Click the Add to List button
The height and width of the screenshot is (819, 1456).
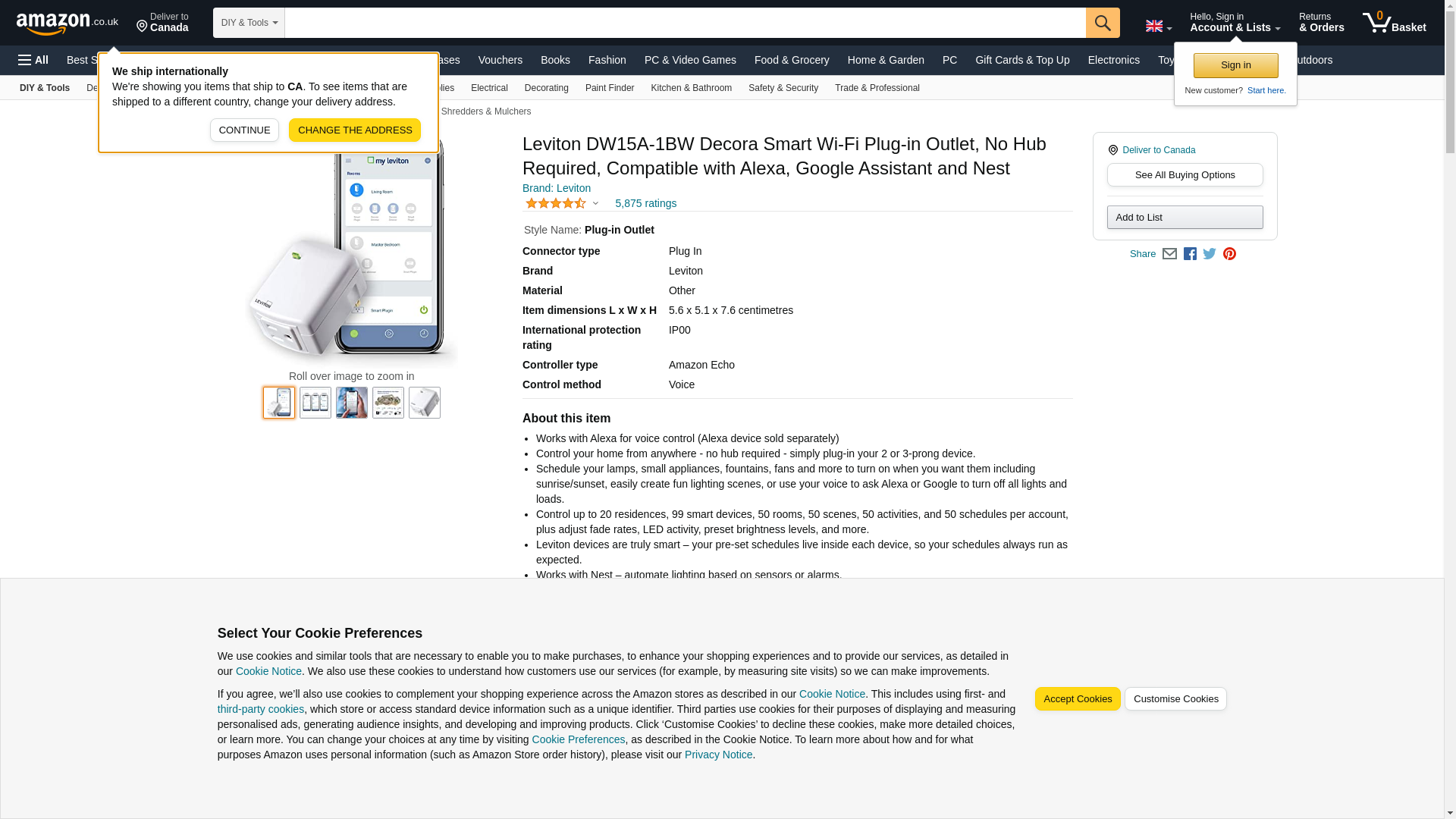coord(1185,218)
